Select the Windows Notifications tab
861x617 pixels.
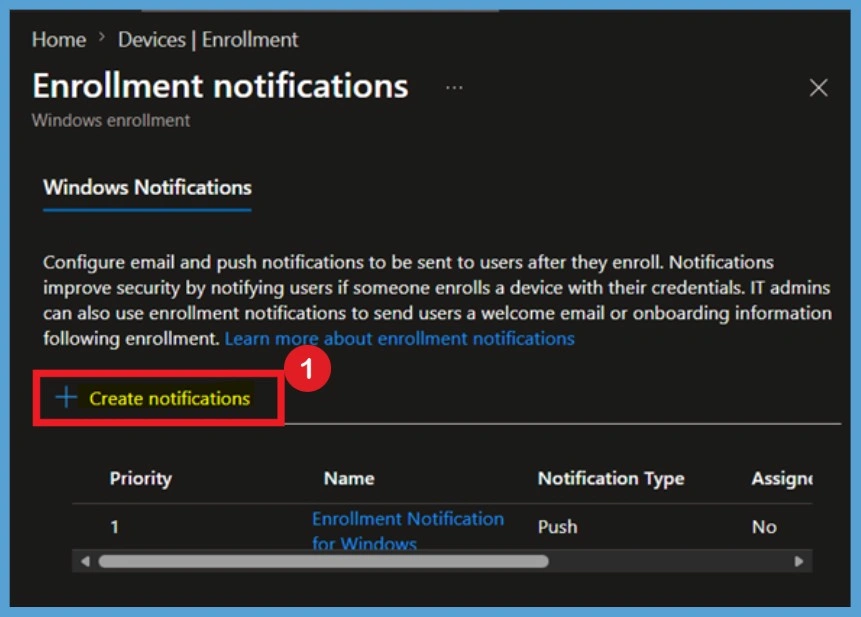pos(147,188)
